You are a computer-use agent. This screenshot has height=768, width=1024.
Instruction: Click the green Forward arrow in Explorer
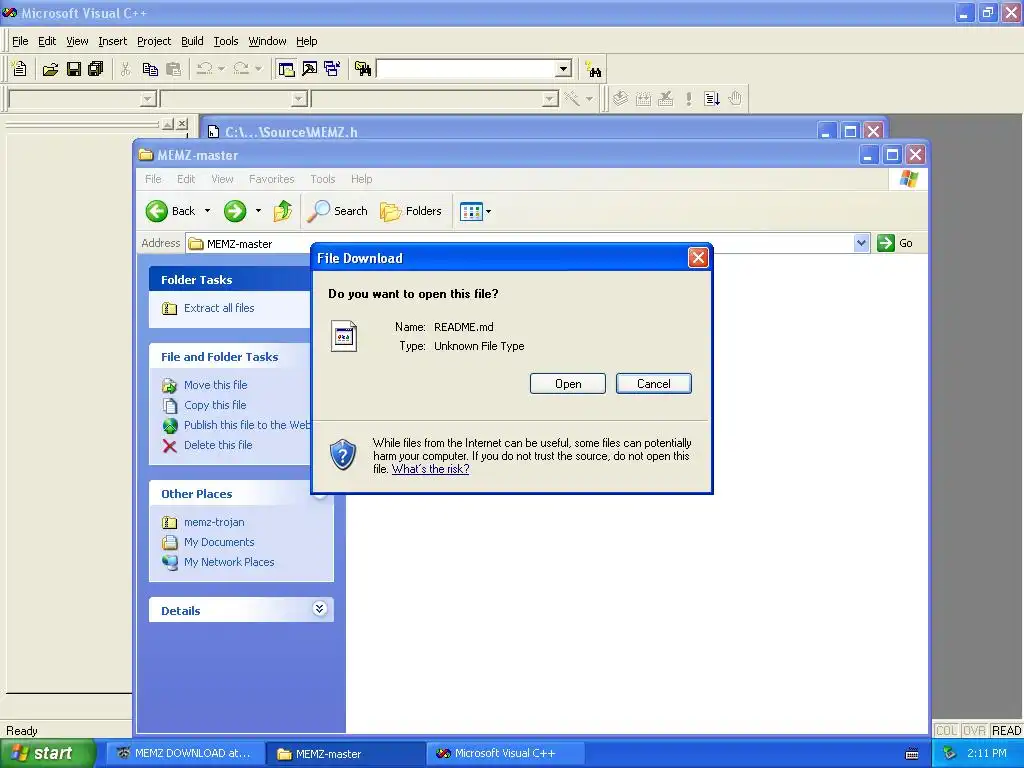point(235,211)
